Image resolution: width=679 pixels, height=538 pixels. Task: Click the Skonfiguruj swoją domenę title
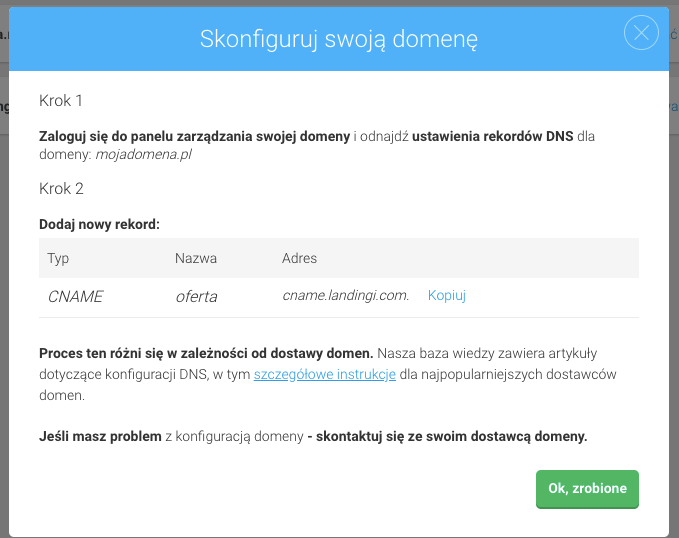coord(339,39)
